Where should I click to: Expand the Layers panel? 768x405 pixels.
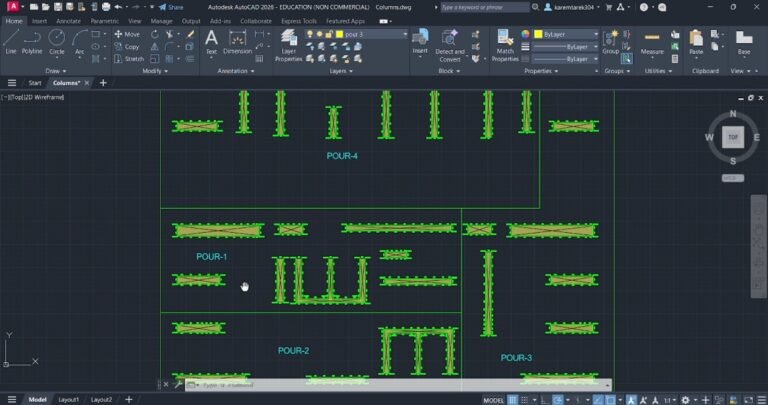click(x=341, y=71)
